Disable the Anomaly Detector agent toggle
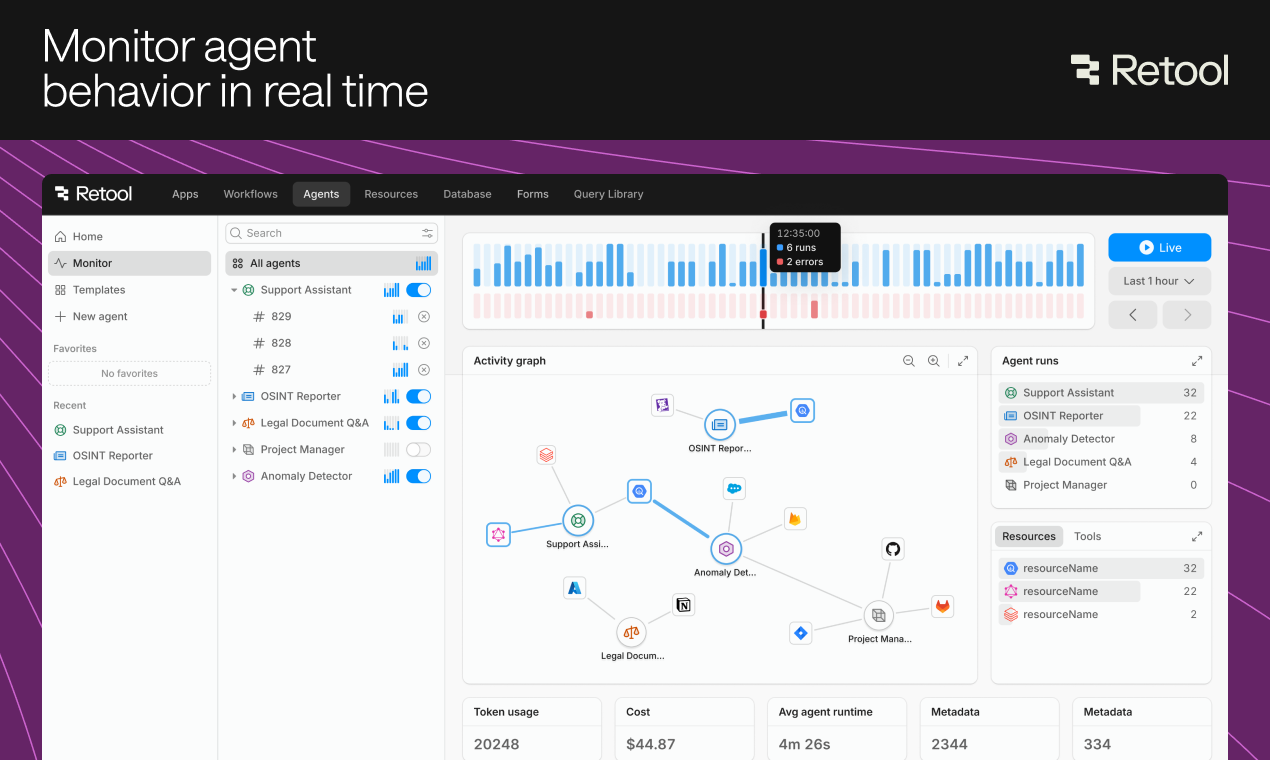The image size is (1270, 760). point(418,476)
